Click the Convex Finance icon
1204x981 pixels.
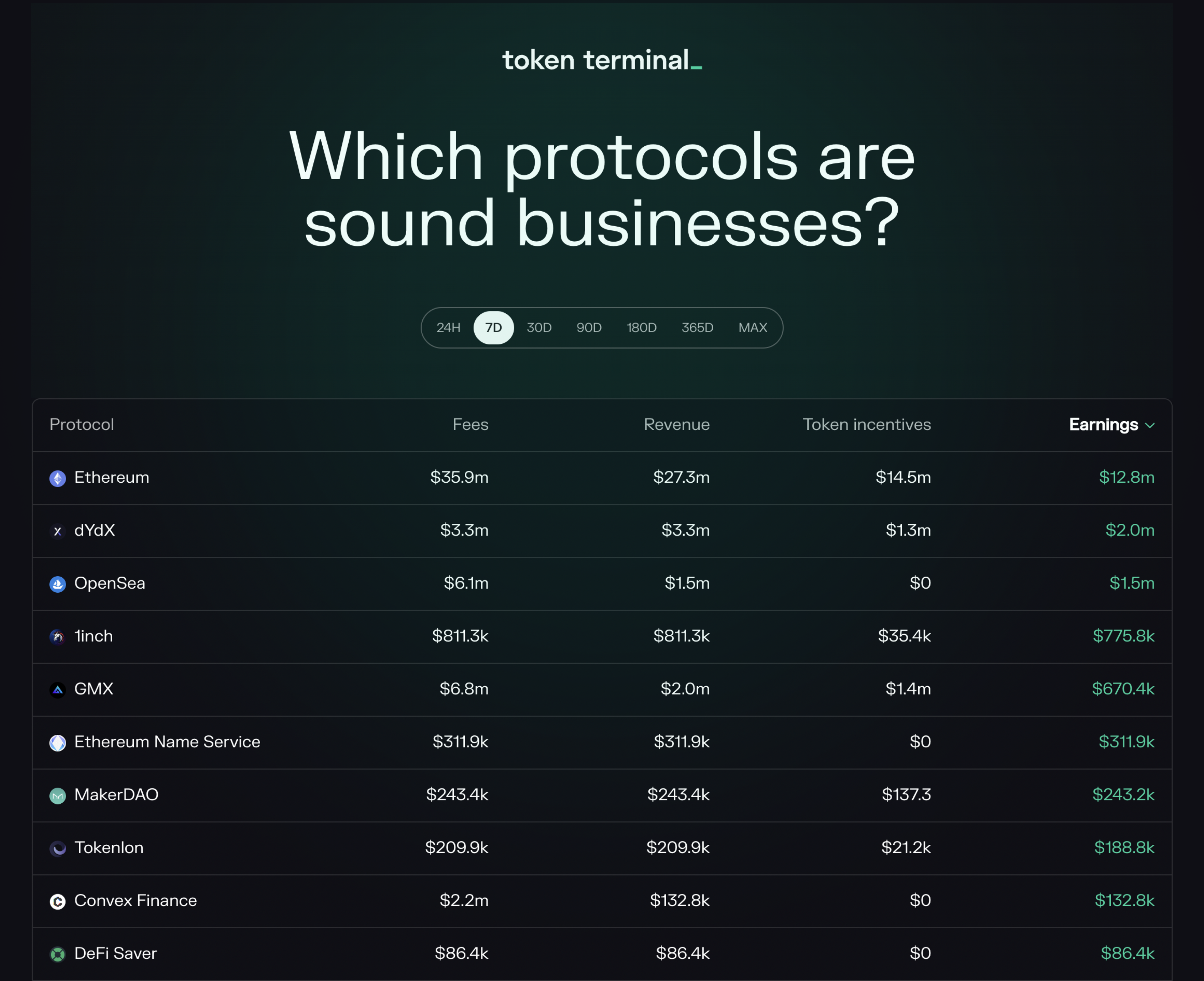coord(58,901)
